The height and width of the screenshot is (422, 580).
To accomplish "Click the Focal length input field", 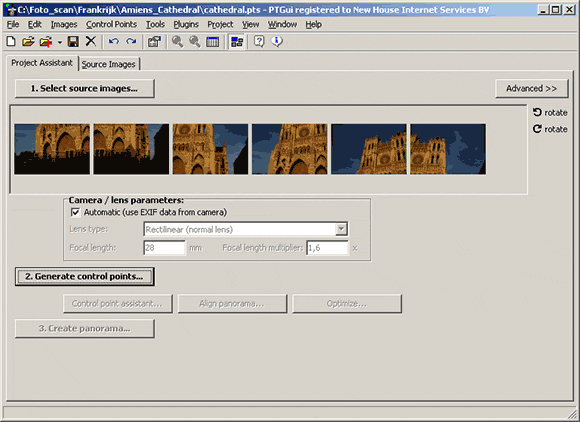I will pyautogui.click(x=164, y=247).
